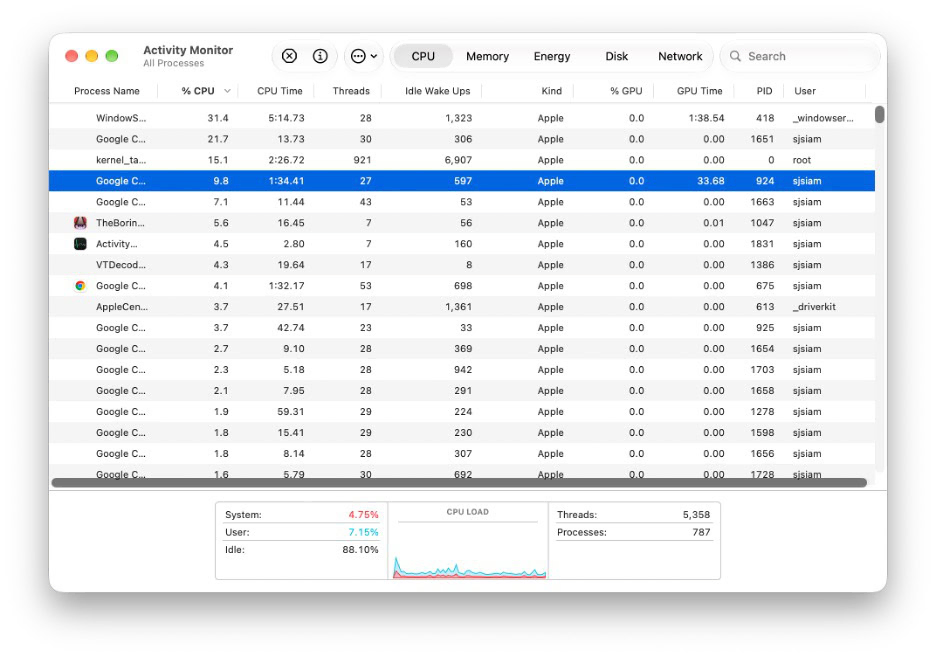Select the Activity... process row

click(x=462, y=244)
